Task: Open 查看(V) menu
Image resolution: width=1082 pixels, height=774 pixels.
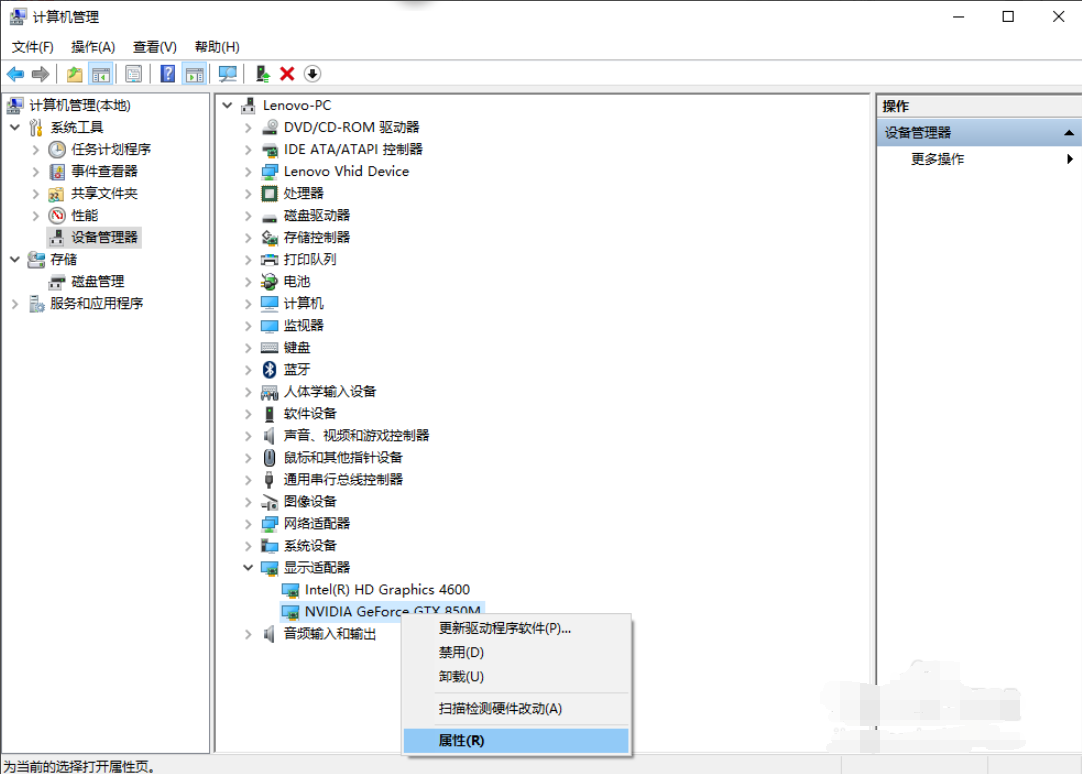Action: pyautogui.click(x=155, y=47)
